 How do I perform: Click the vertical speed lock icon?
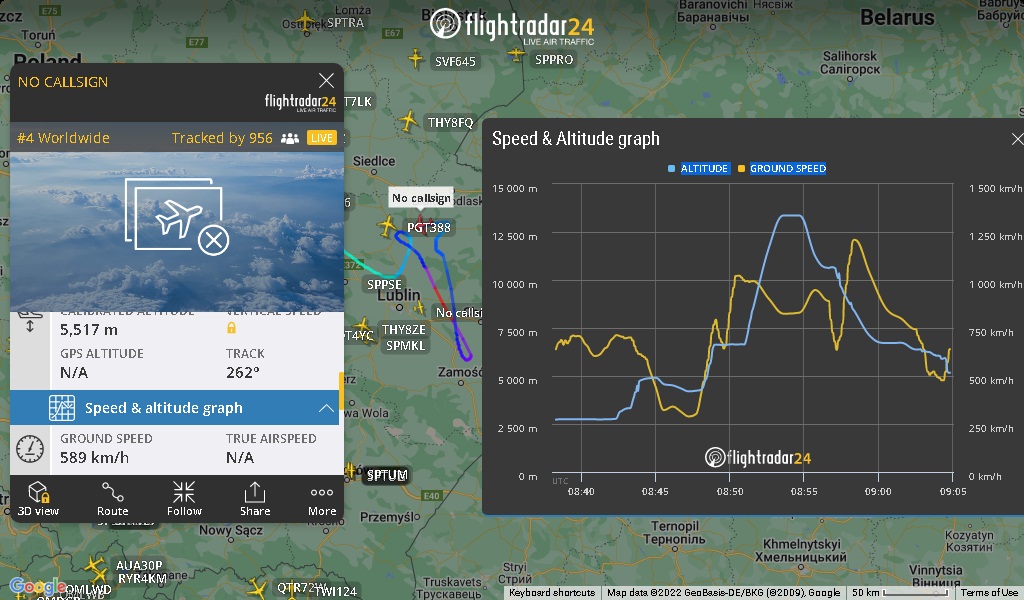(231, 328)
